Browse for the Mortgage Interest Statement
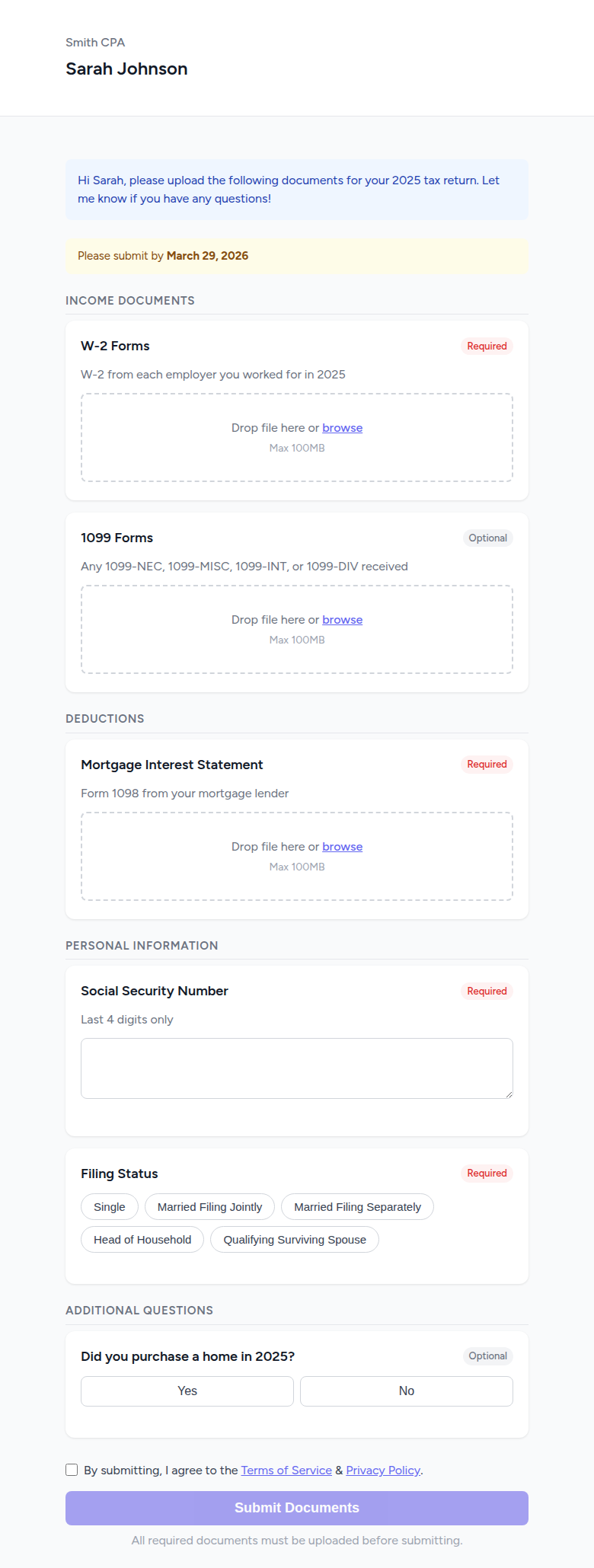The width and height of the screenshot is (594, 1568). [x=342, y=846]
